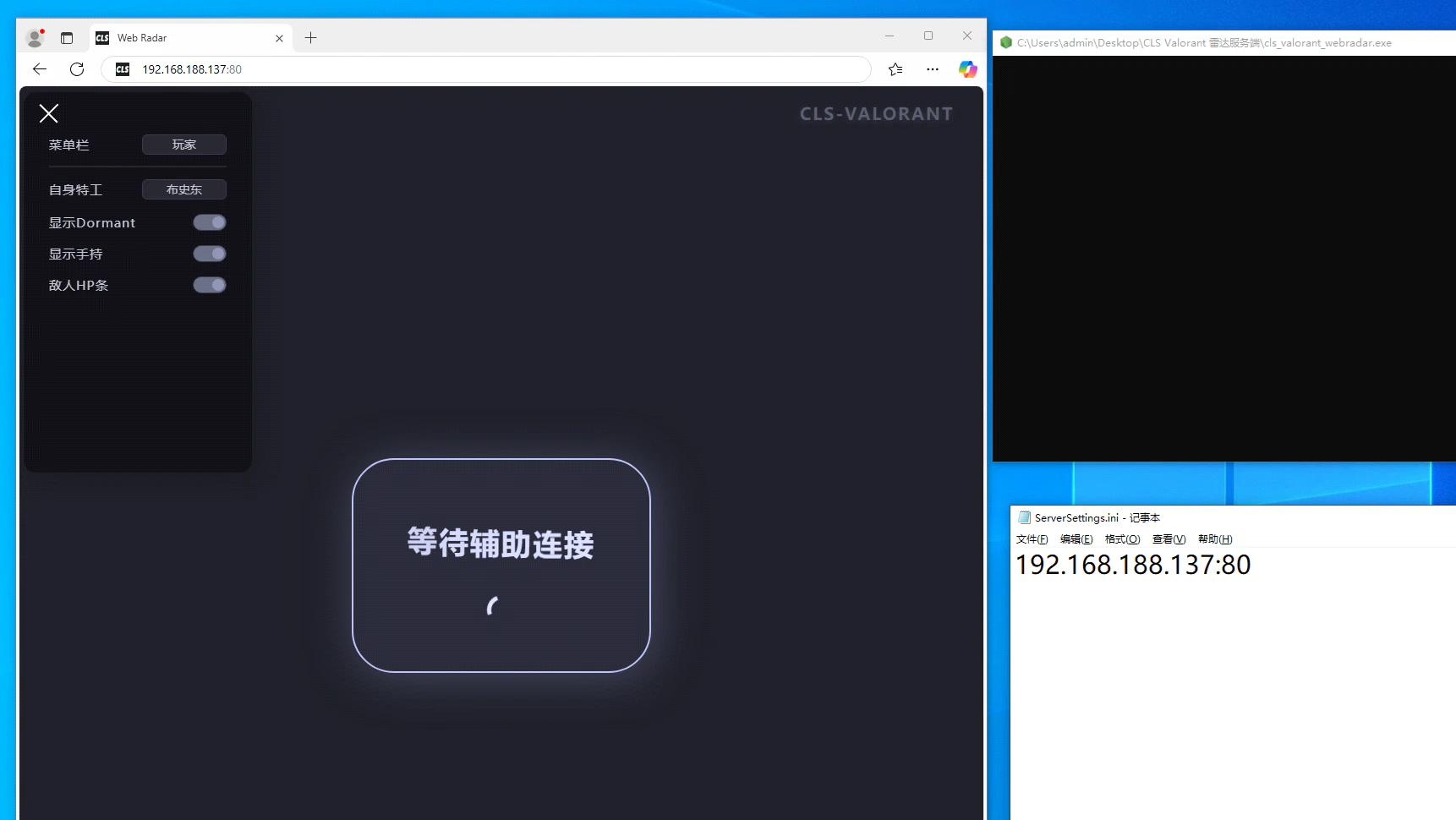Toggle the 显示手持 switch
1456x820 pixels.
pos(210,254)
